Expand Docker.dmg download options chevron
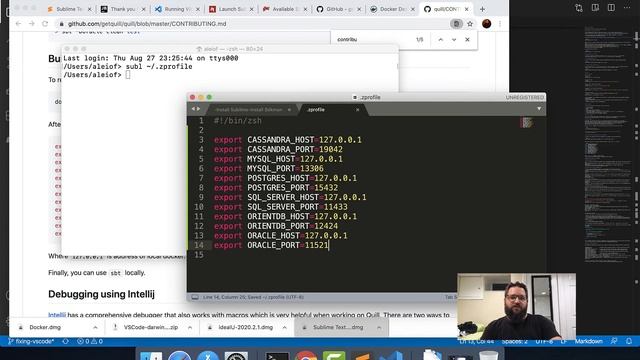The height and width of the screenshot is (360, 640). click(x=95, y=327)
